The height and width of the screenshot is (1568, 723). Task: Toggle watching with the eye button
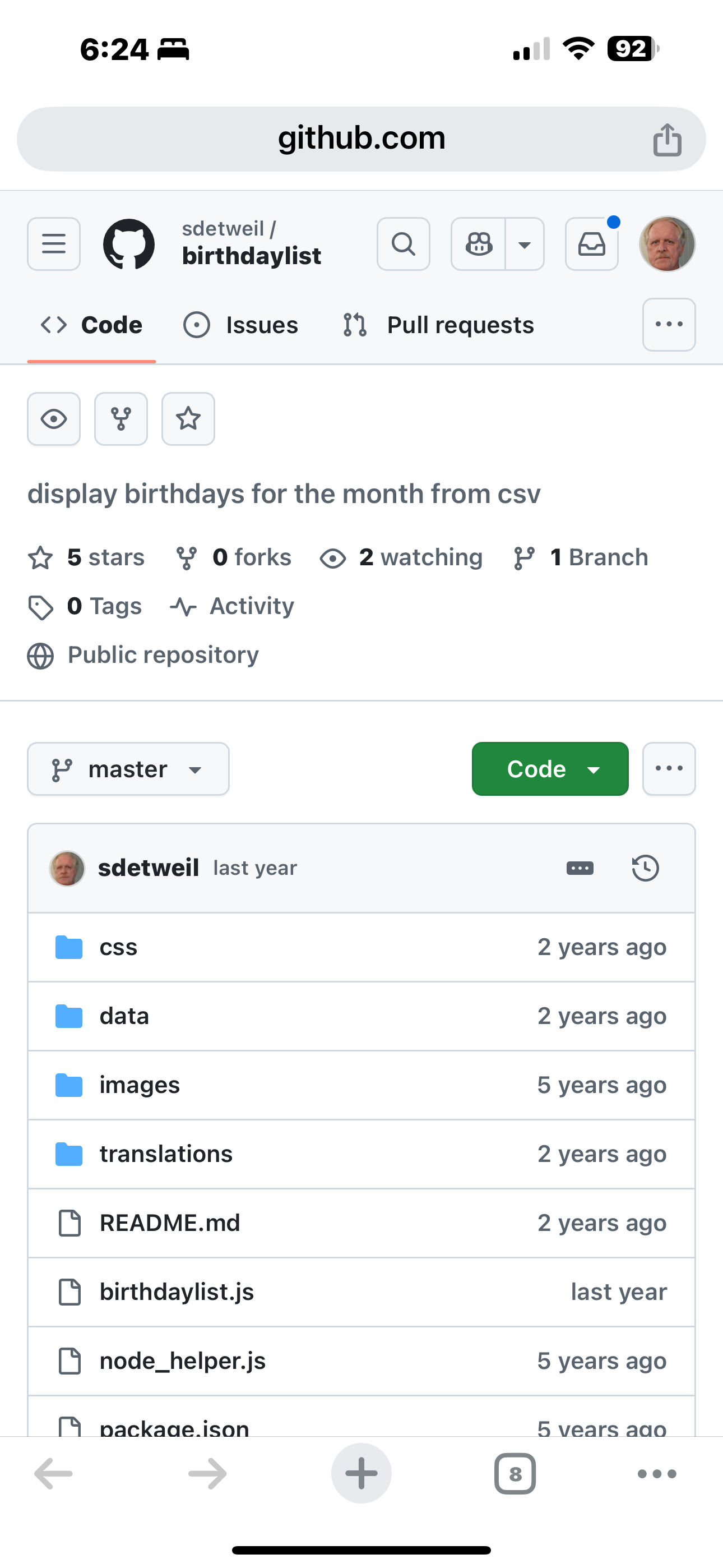54,419
